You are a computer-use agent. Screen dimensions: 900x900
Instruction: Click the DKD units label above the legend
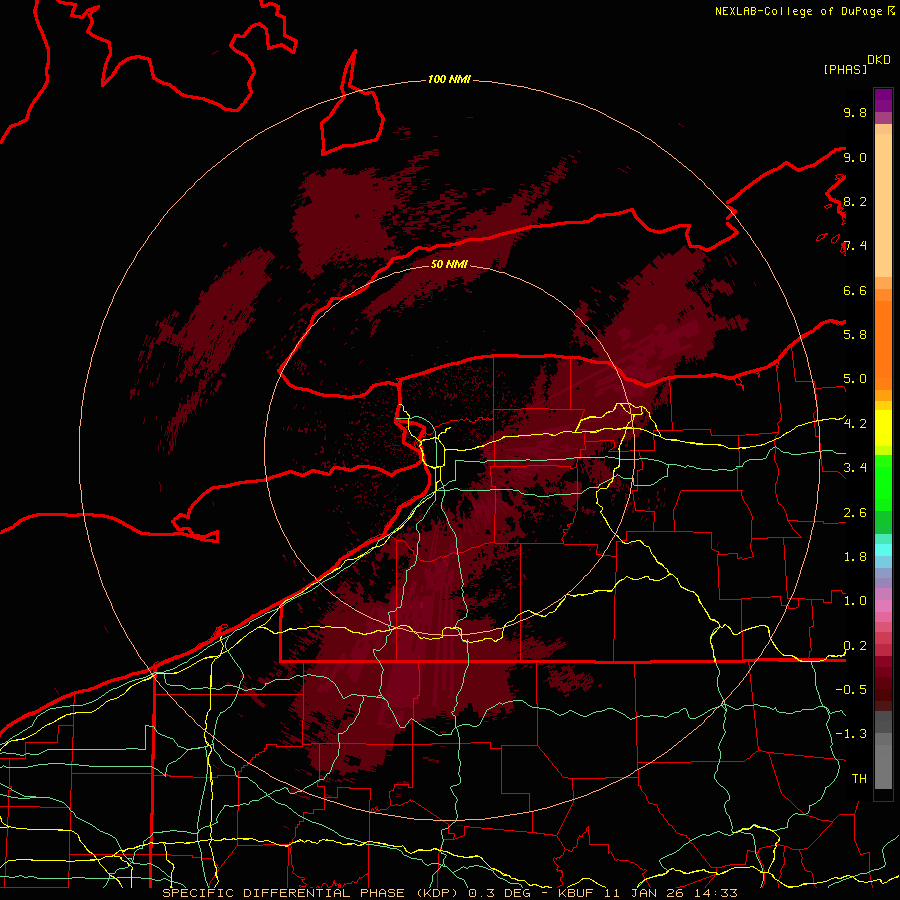[x=879, y=60]
